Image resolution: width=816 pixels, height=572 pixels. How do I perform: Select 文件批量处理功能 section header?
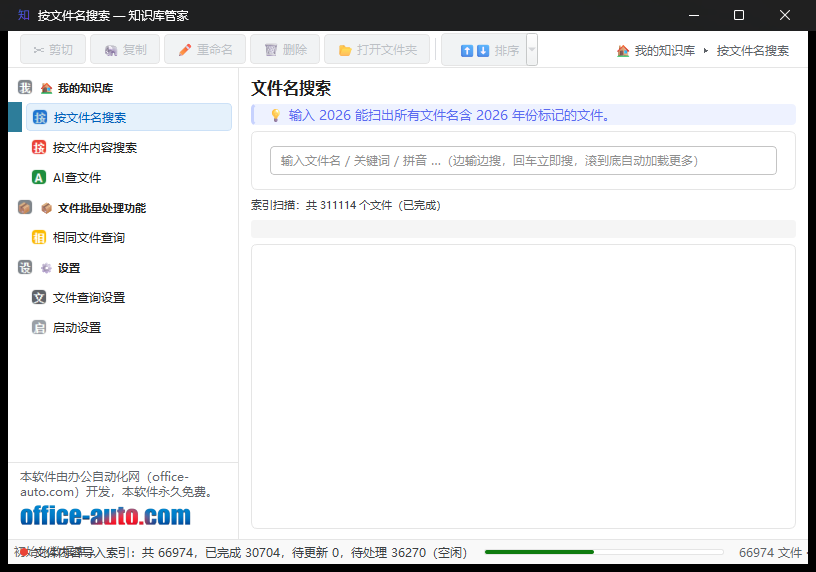point(101,208)
